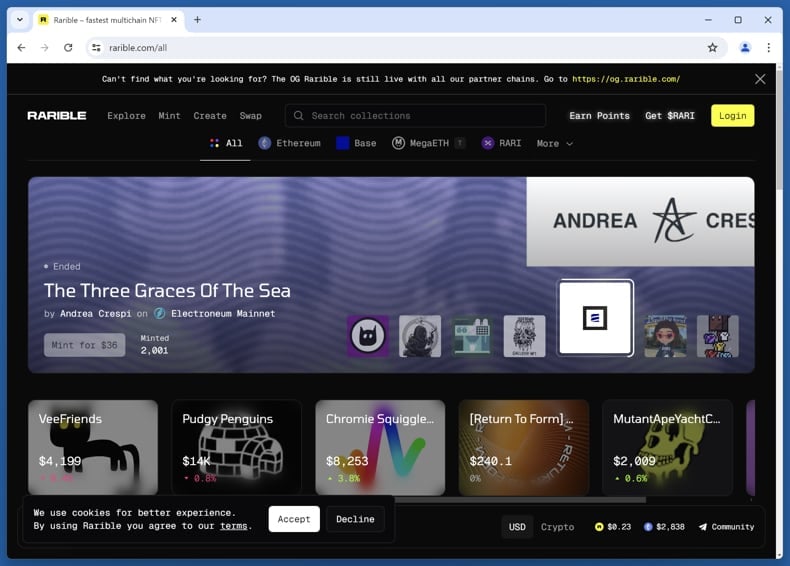Expand the More chains dropdown

555,144
